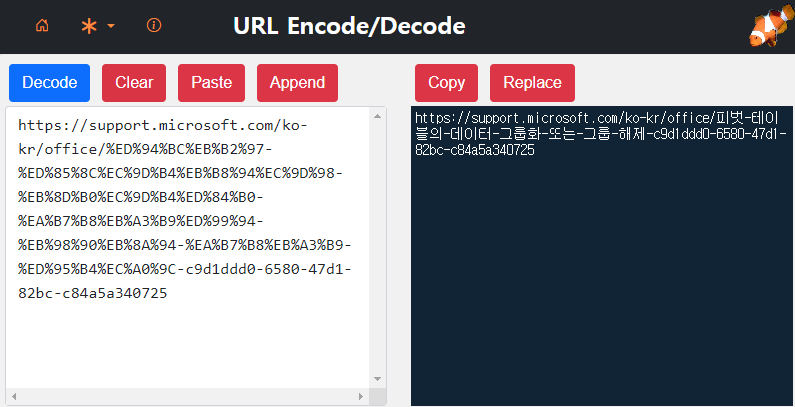Open the info circle icon
795x407 pixels.
click(x=154, y=25)
